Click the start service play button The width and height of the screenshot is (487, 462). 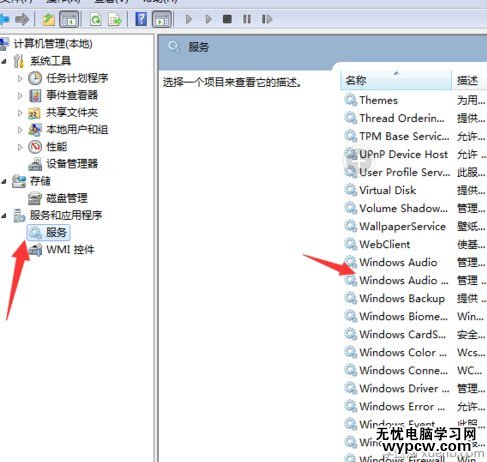point(189,19)
